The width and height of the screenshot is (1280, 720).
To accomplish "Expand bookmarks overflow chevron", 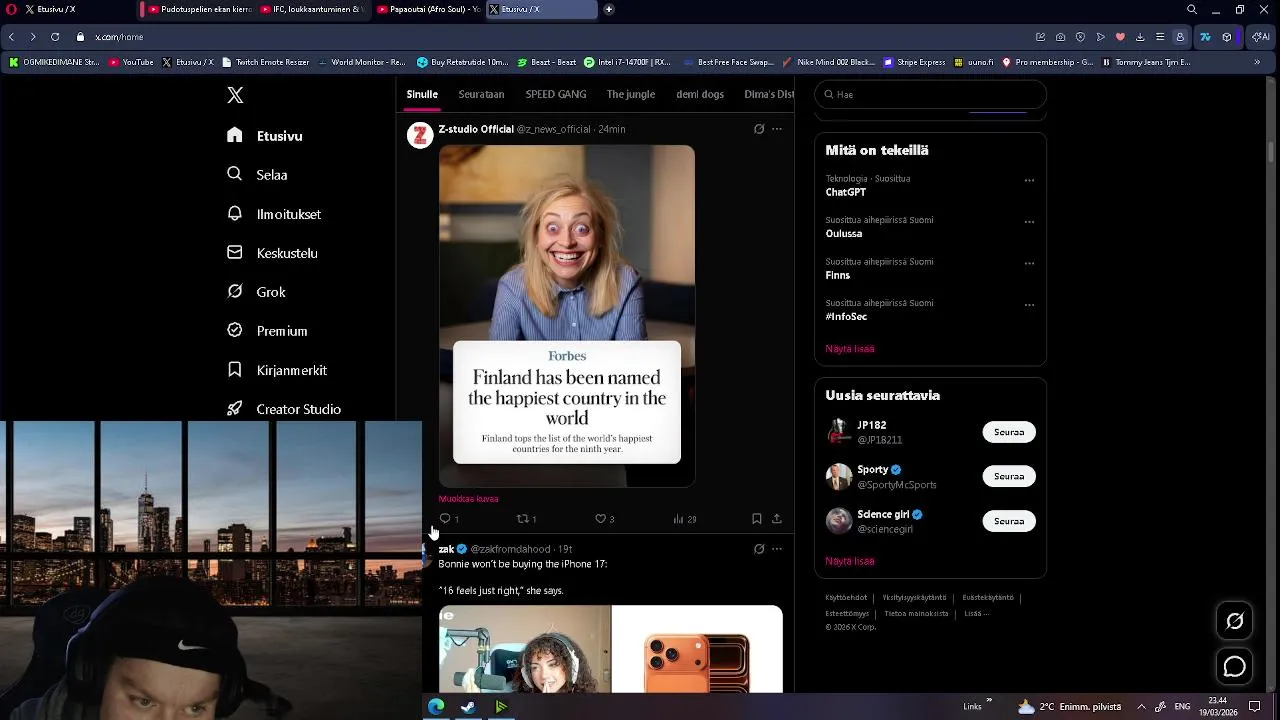I will [1257, 62].
